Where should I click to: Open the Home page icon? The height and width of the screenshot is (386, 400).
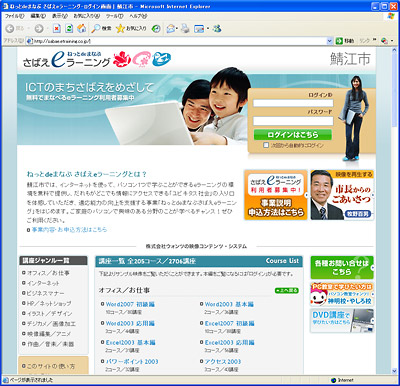pos(81,29)
